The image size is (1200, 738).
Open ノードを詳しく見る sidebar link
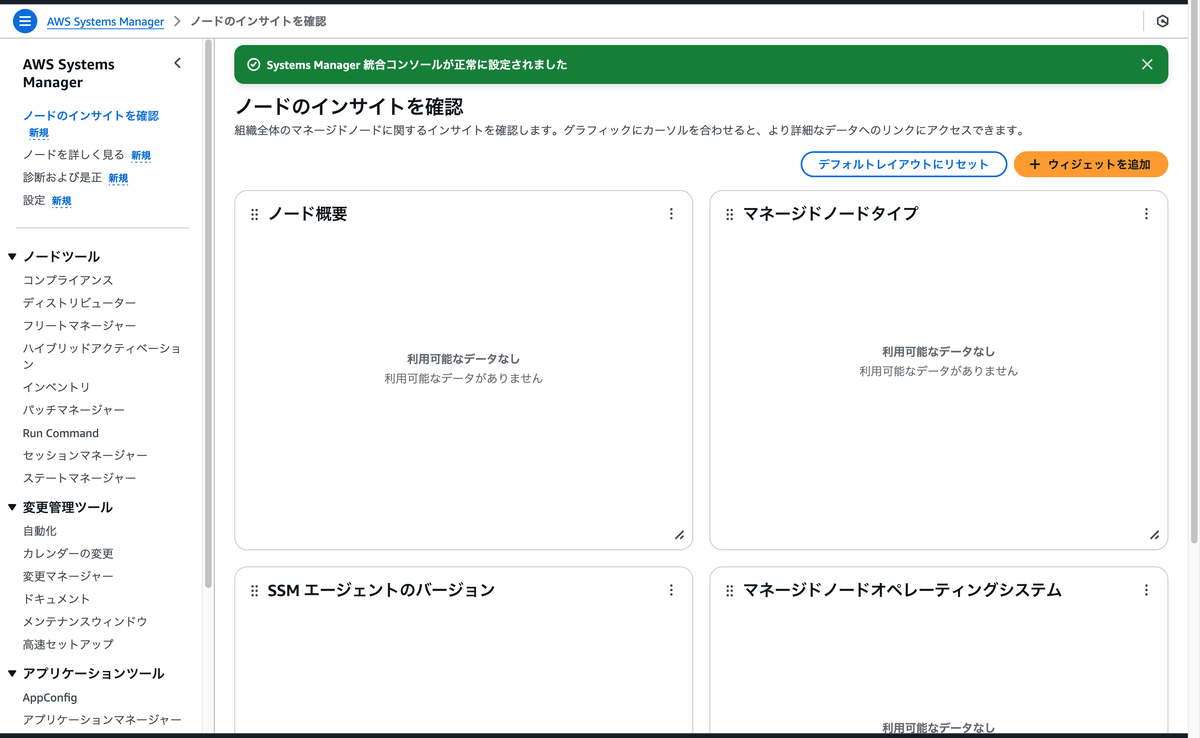pos(73,155)
